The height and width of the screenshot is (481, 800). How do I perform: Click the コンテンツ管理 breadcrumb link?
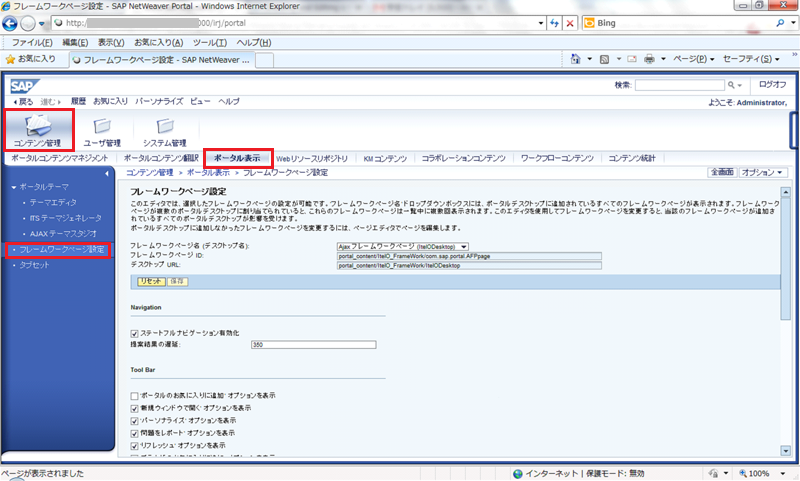(x=150, y=173)
